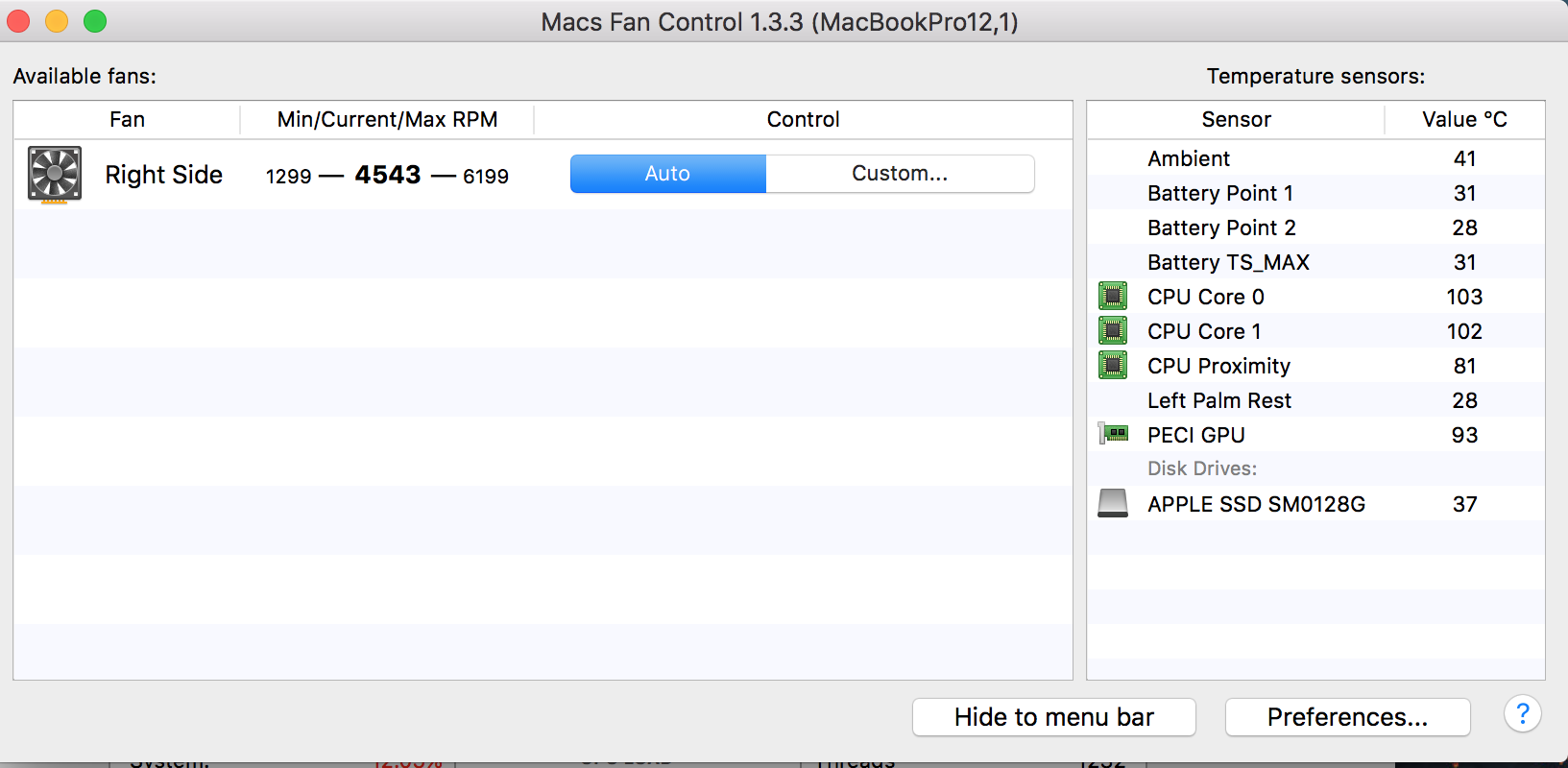
Task: Choose Custom fan control mode
Action: pyautogui.click(x=900, y=174)
